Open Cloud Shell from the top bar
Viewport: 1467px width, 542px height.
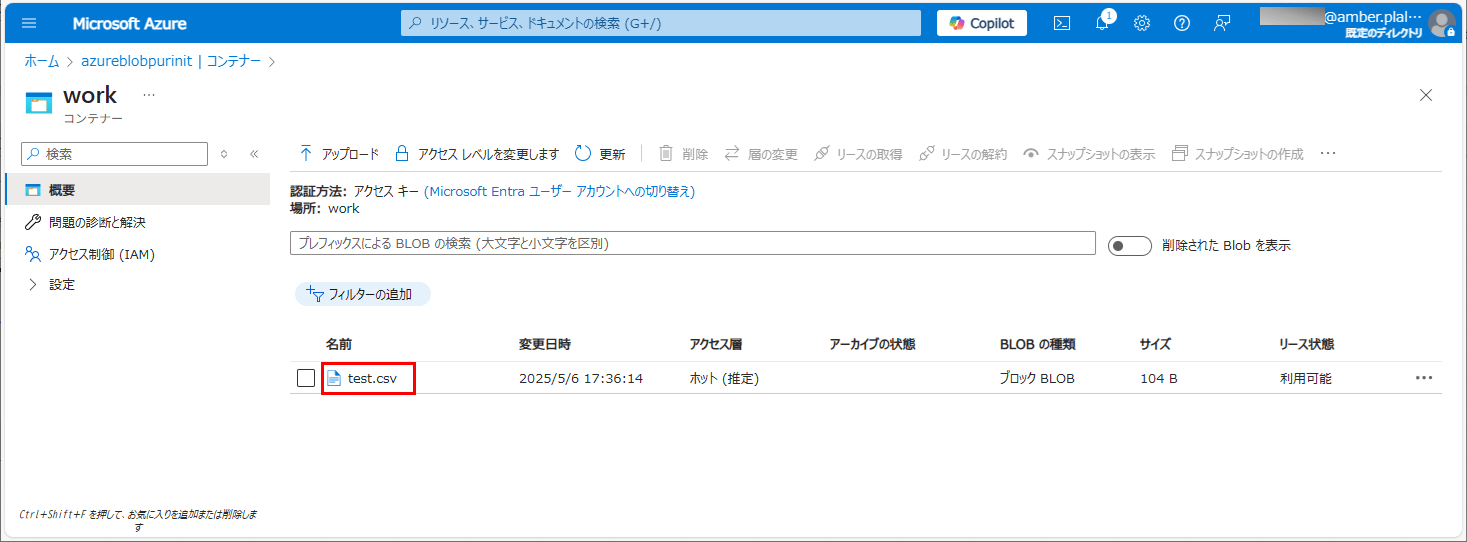(x=1063, y=23)
